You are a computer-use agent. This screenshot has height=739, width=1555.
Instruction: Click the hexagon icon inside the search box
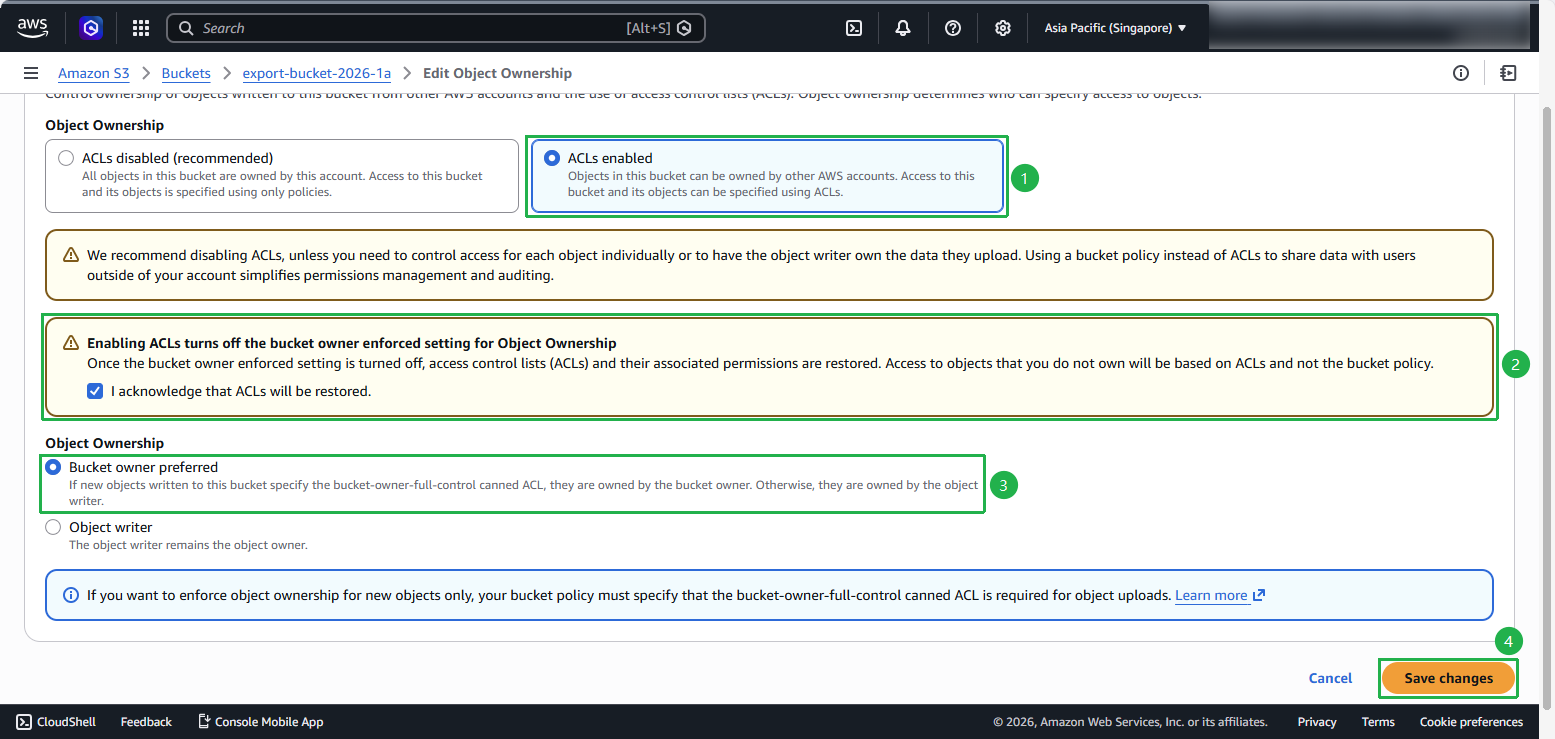point(684,28)
